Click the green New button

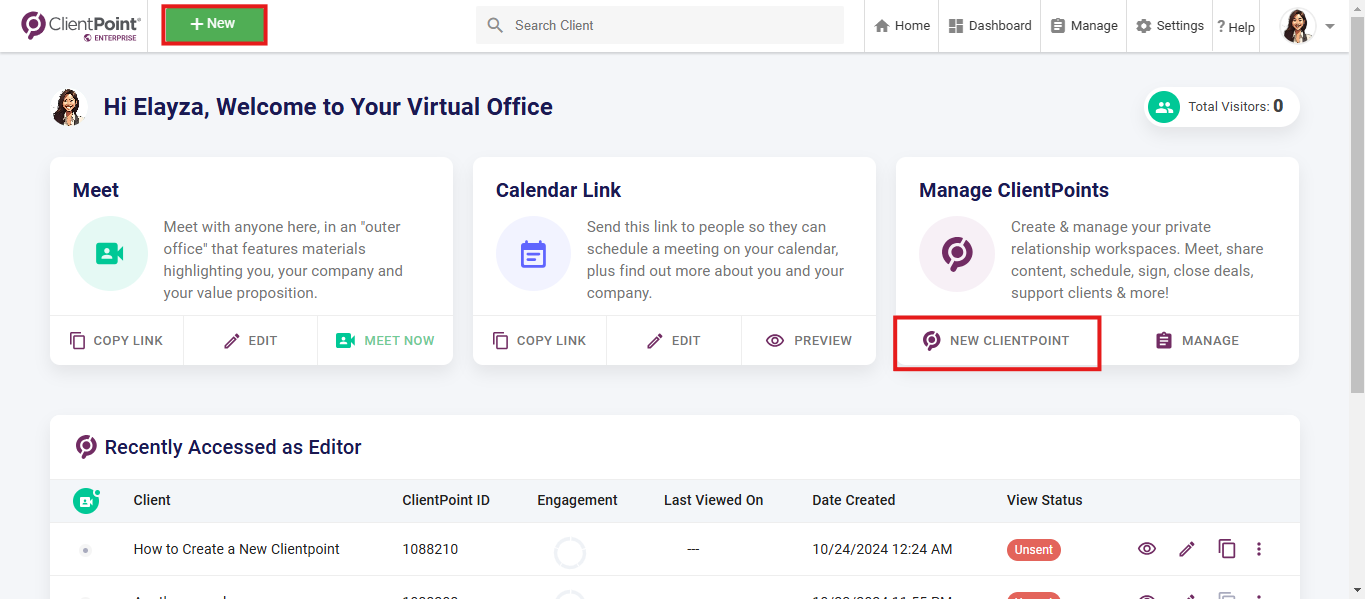[214, 25]
